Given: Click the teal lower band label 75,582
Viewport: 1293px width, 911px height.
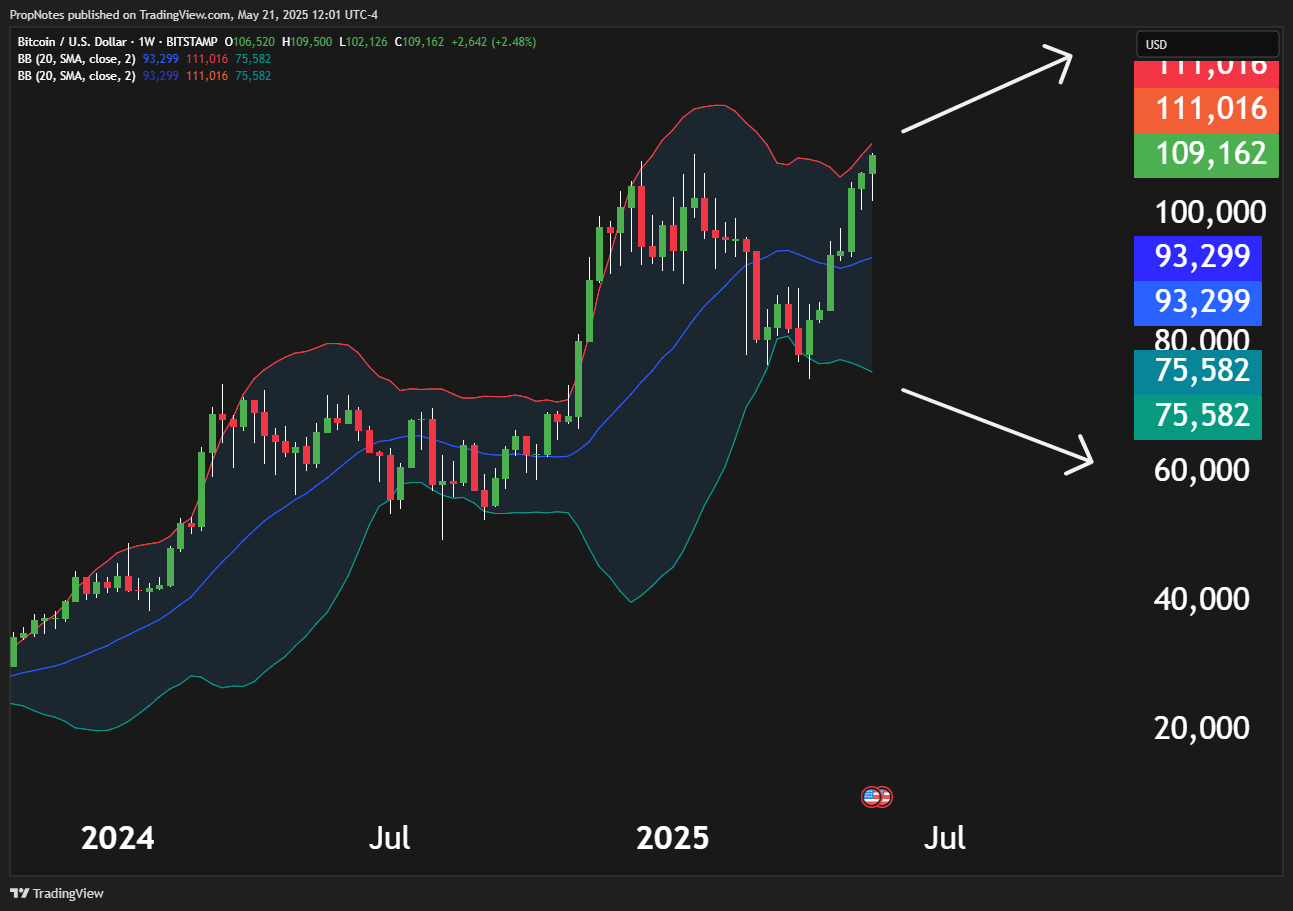Looking at the screenshot, I should (1197, 370).
